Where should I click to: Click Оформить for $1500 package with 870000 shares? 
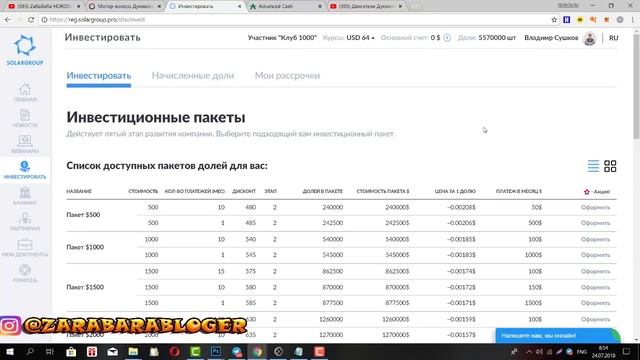[x=595, y=287]
